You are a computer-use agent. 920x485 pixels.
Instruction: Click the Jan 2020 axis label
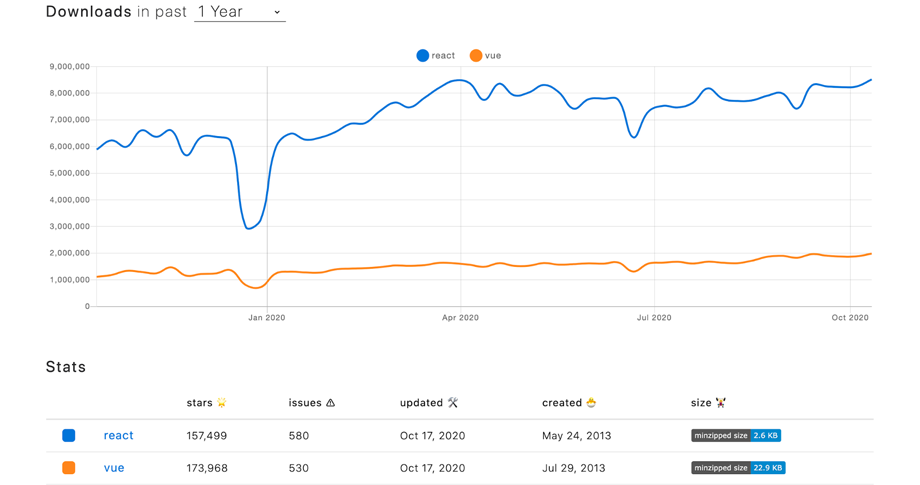267,318
